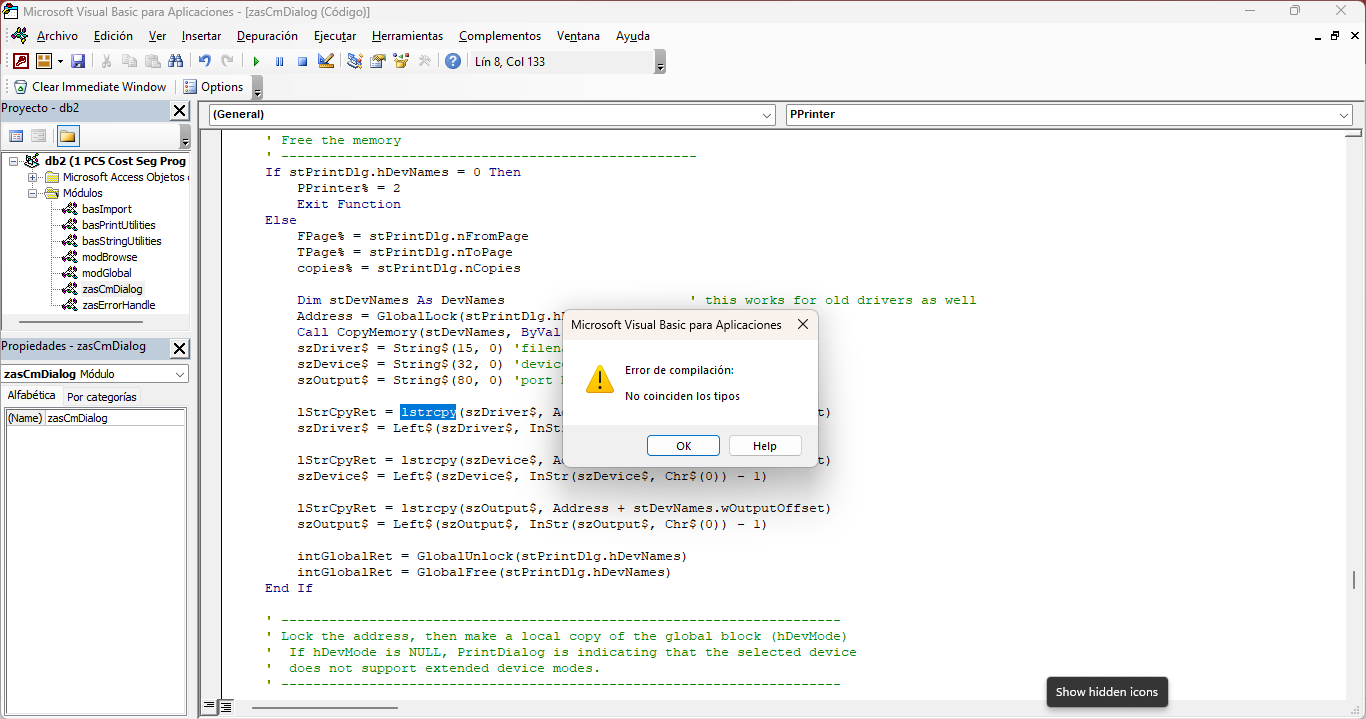Click the Reset stop icon
The image size is (1366, 719).
[302, 61]
